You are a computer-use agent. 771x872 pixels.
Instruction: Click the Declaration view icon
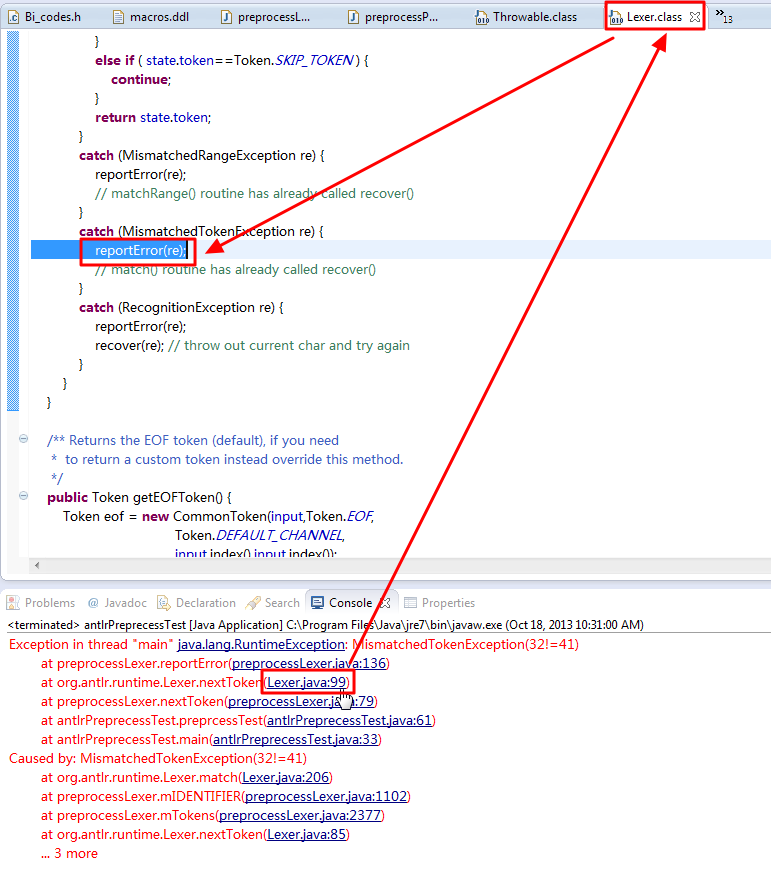pos(164,603)
